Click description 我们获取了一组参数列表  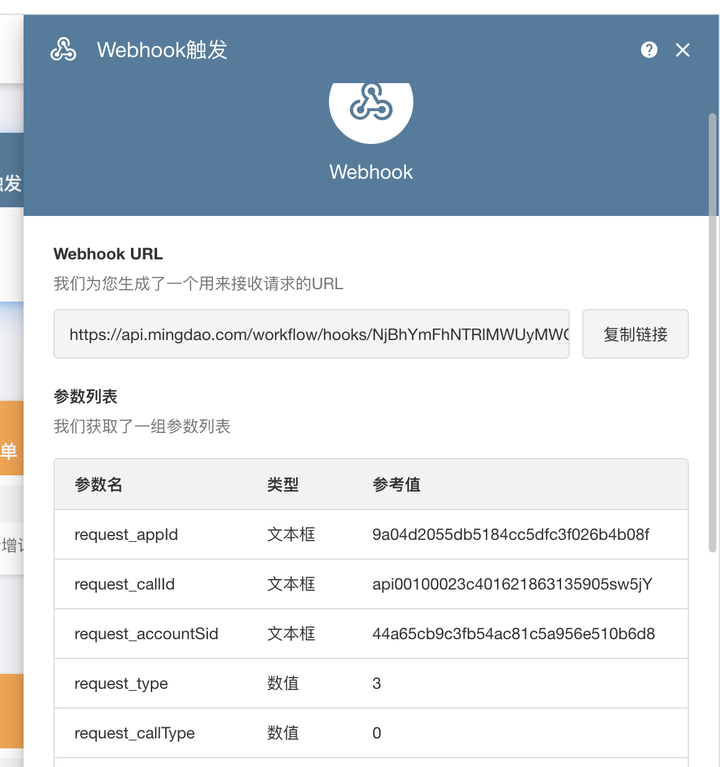(x=142, y=426)
